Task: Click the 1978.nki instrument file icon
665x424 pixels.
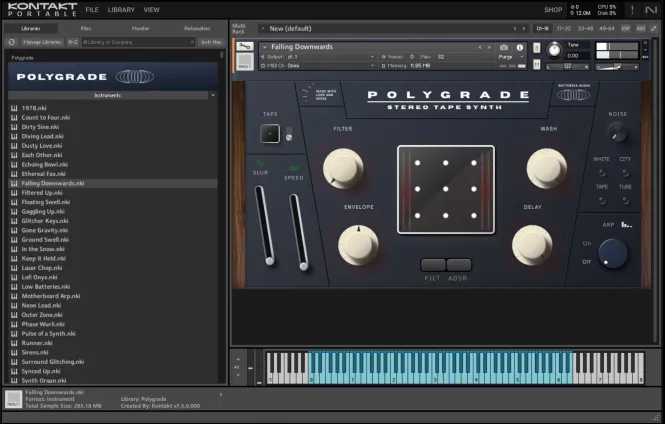Action: [14, 108]
